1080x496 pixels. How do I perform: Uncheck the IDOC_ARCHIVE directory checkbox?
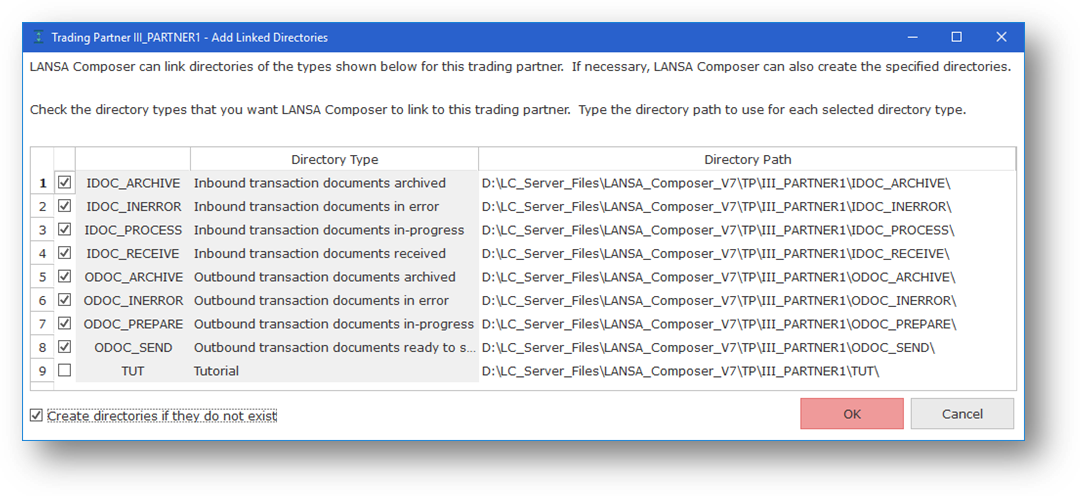click(x=65, y=183)
